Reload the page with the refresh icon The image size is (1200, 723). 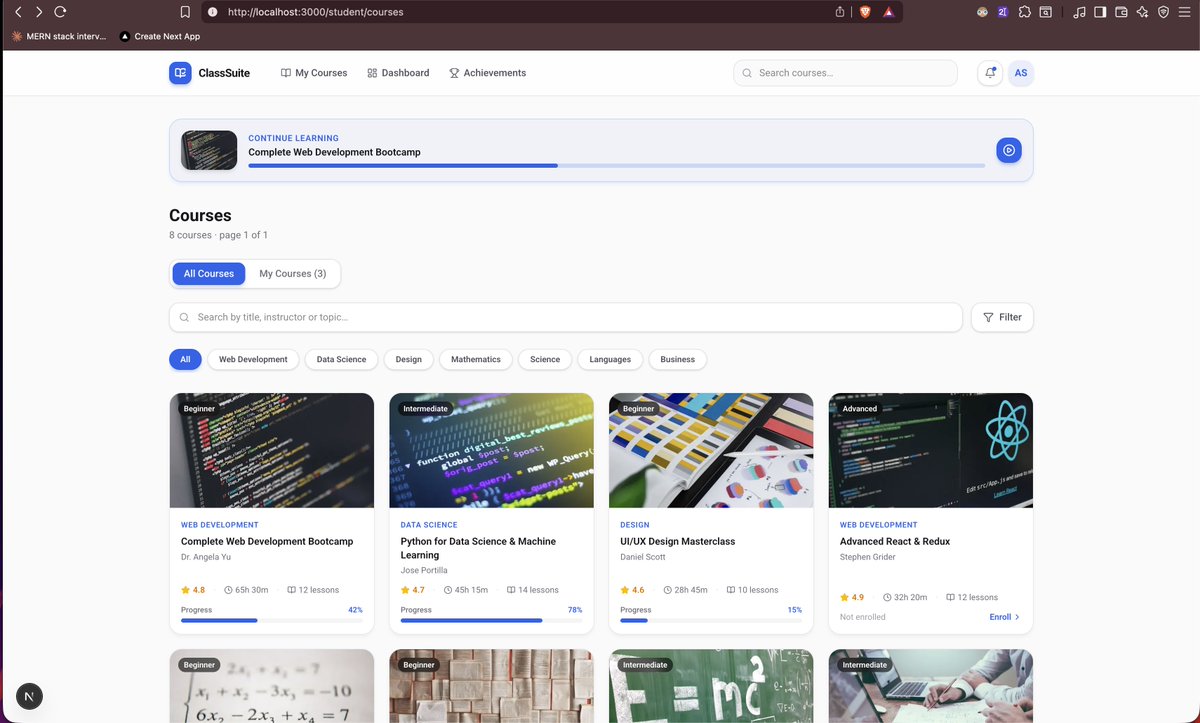click(x=60, y=12)
